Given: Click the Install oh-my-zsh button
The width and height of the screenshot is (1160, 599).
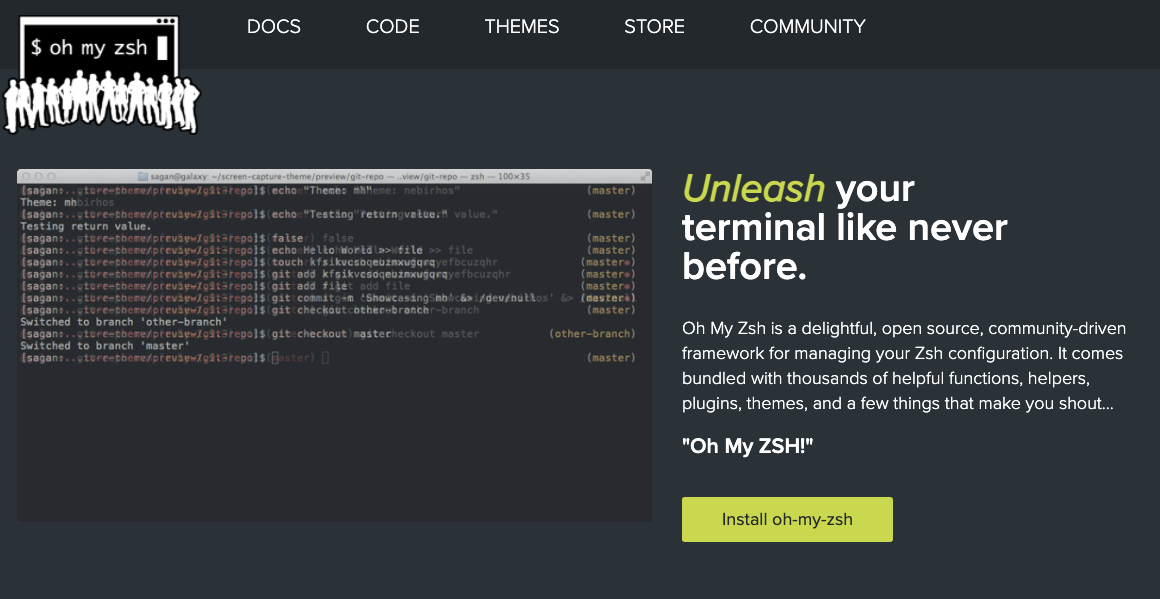Looking at the screenshot, I should [x=787, y=519].
